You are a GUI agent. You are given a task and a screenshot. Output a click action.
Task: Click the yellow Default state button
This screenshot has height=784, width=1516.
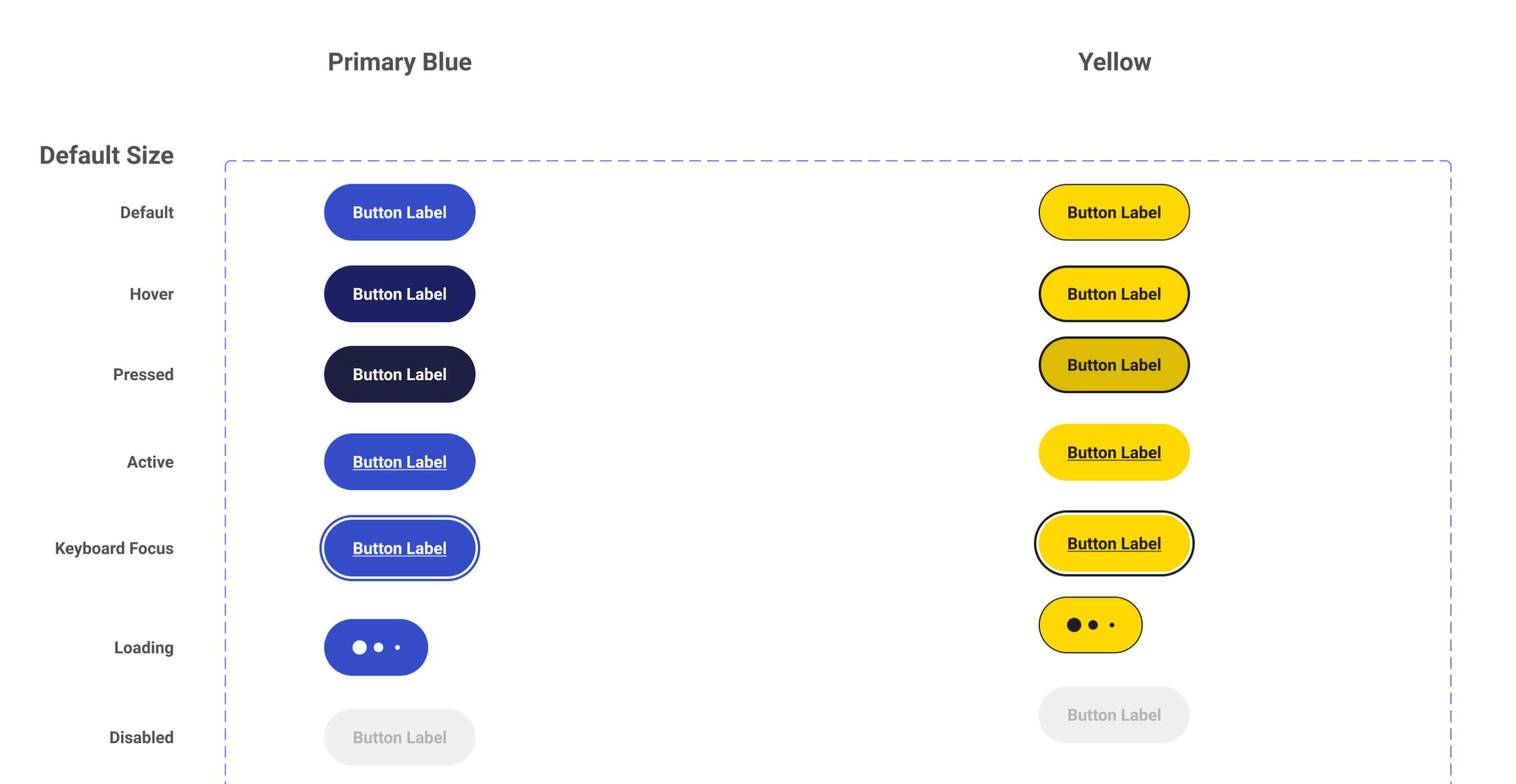[1113, 212]
